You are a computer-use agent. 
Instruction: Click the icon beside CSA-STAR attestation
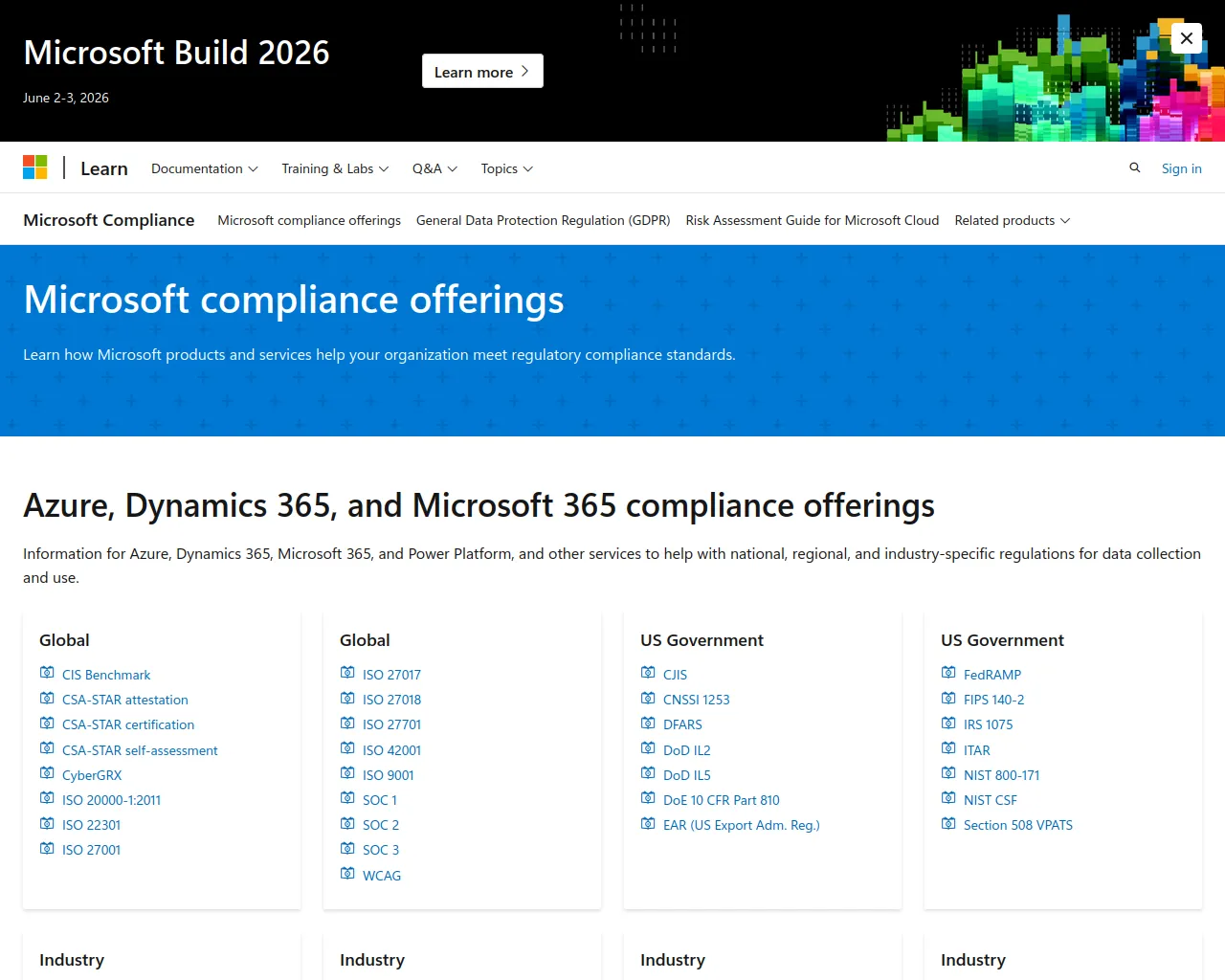coord(47,698)
